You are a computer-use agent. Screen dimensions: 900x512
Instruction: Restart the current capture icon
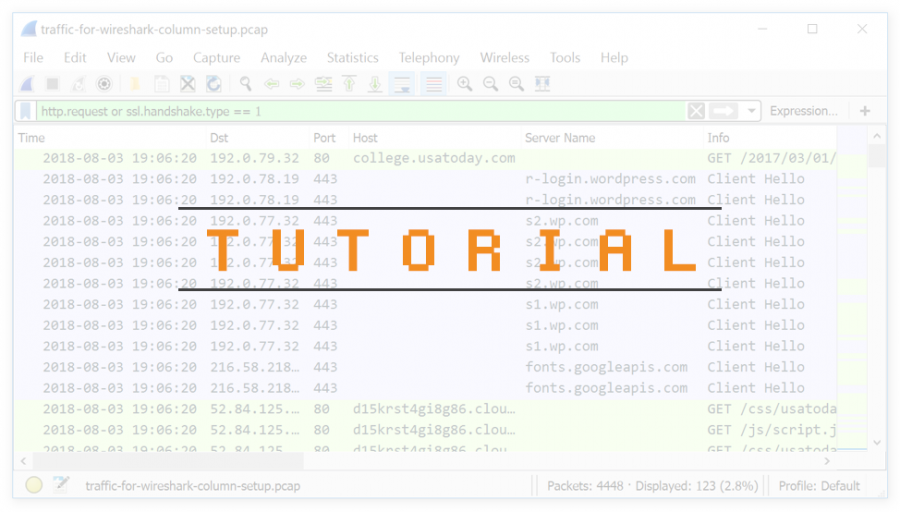pos(78,84)
